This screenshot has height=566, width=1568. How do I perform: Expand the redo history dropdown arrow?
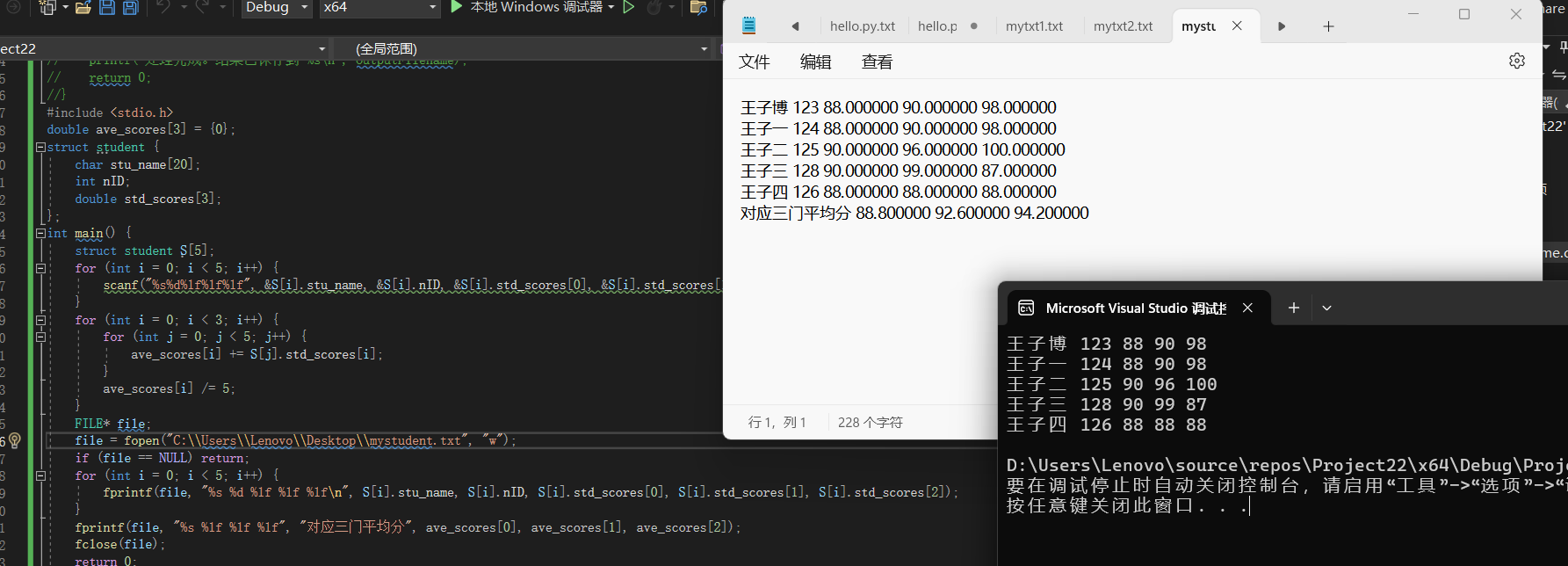pyautogui.click(x=222, y=7)
